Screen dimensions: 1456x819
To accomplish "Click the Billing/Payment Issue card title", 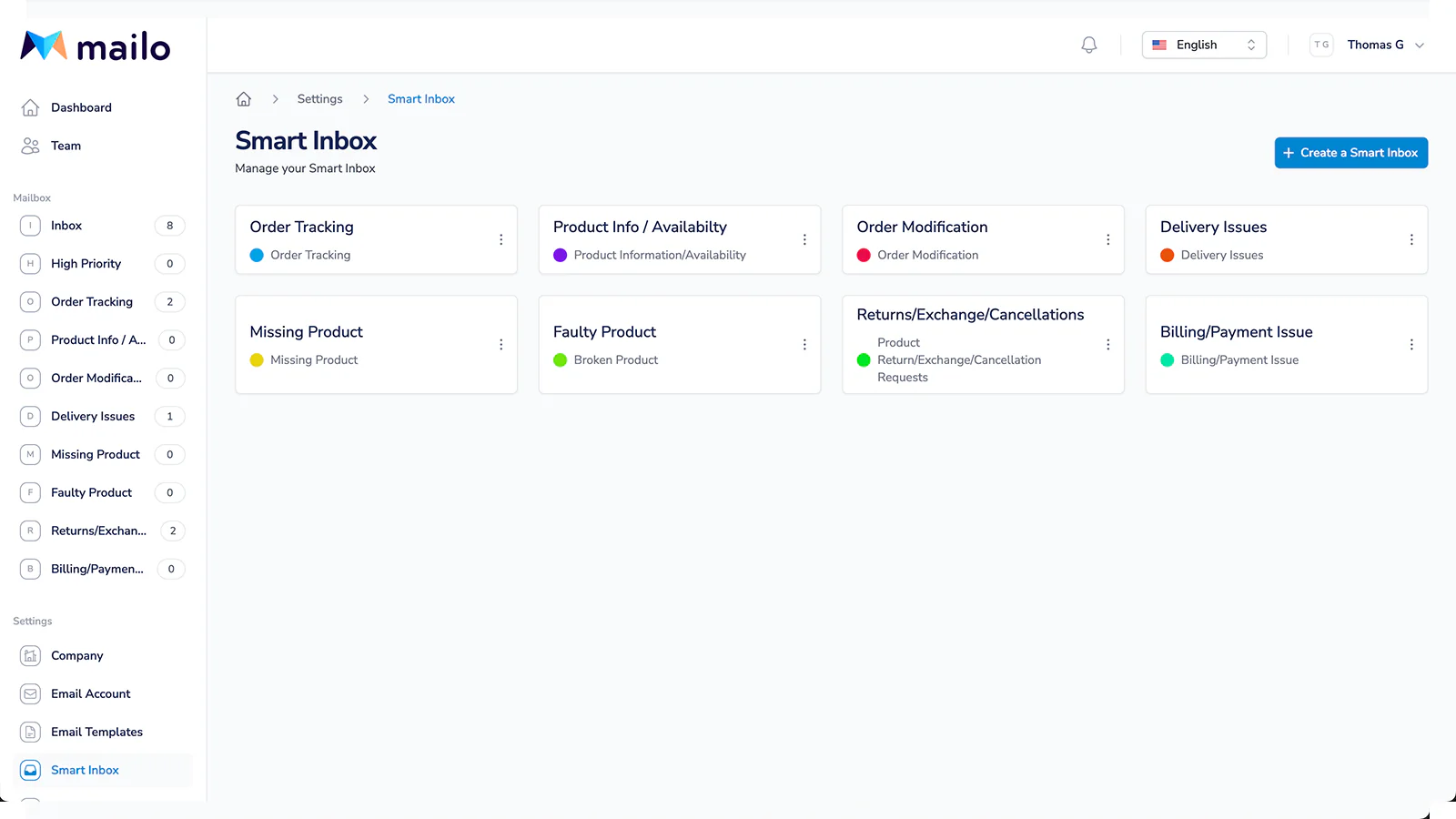I will click(1236, 332).
